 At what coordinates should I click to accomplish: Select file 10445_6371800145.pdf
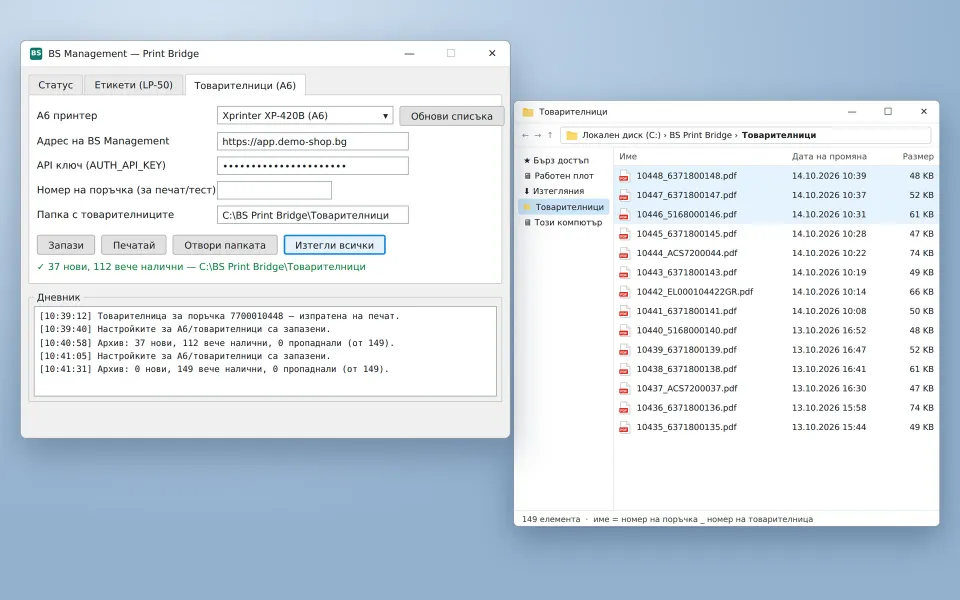[x=776, y=234]
